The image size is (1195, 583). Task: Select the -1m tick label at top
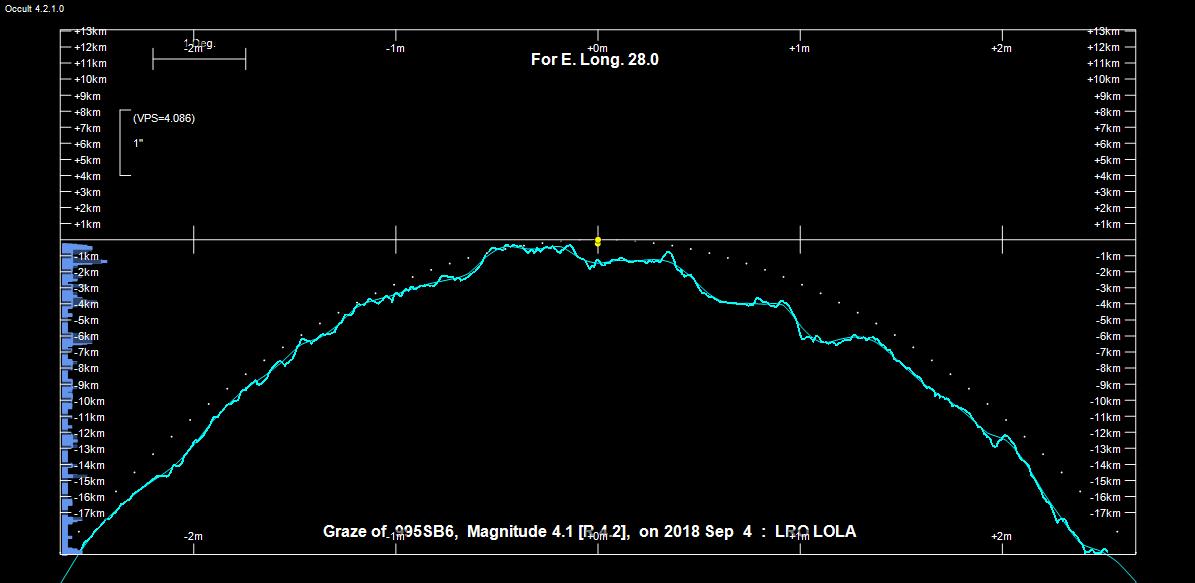tap(395, 48)
